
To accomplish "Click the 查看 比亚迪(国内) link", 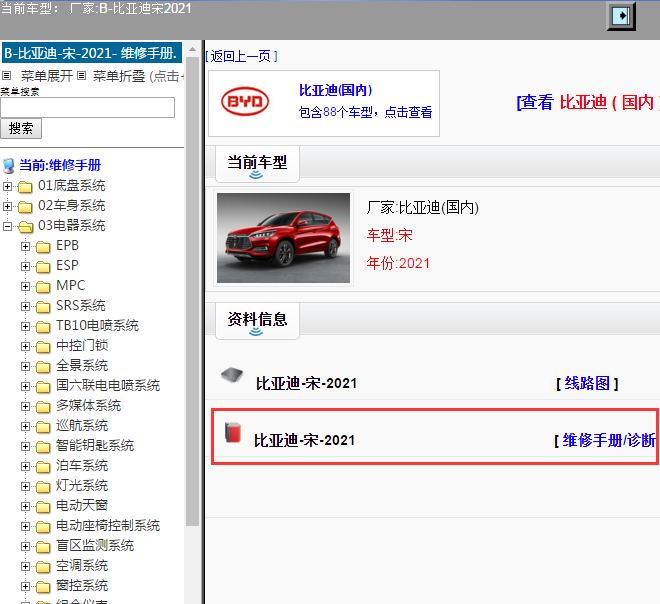I will 588,102.
